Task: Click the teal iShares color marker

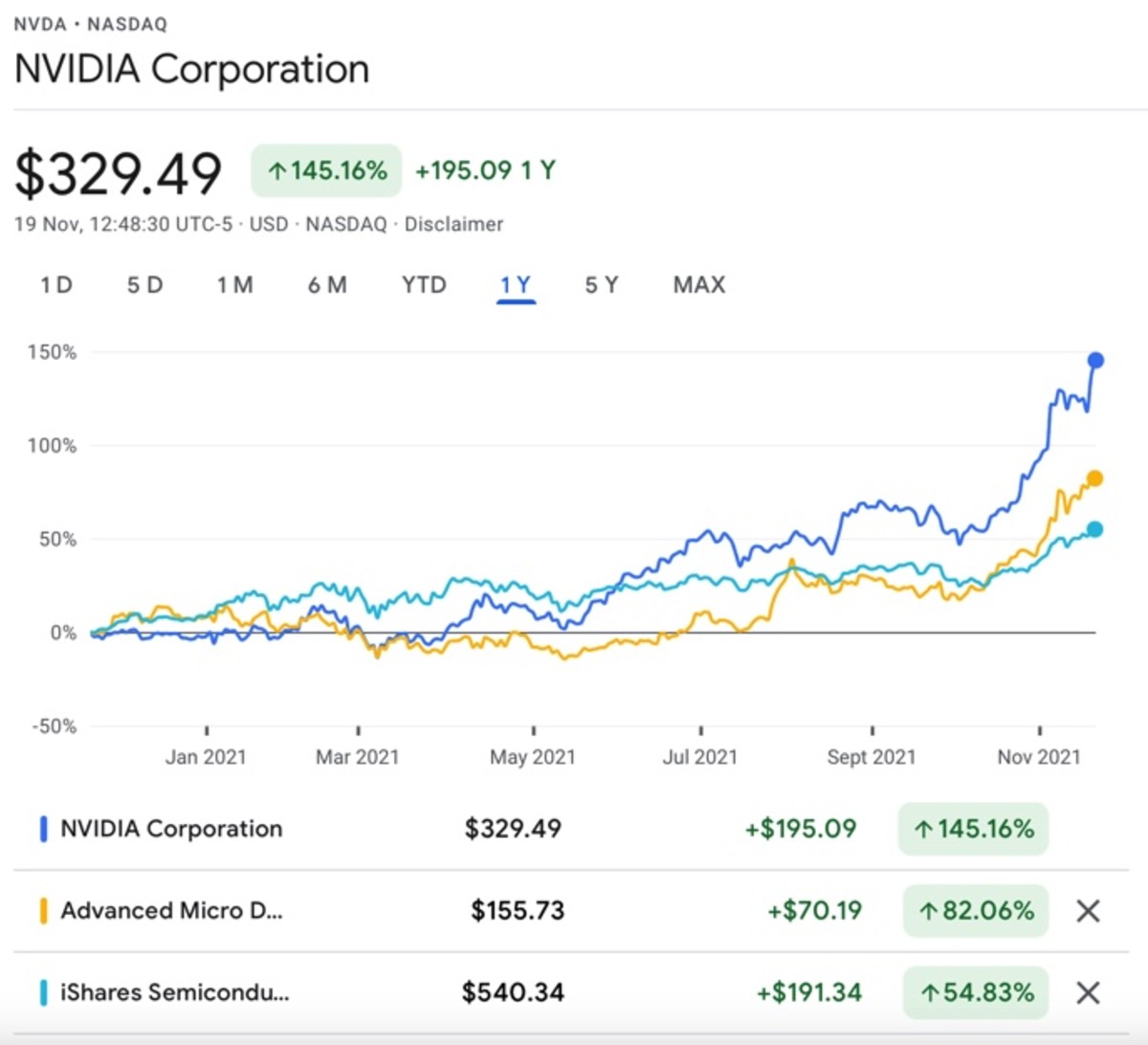Action: click(43, 993)
